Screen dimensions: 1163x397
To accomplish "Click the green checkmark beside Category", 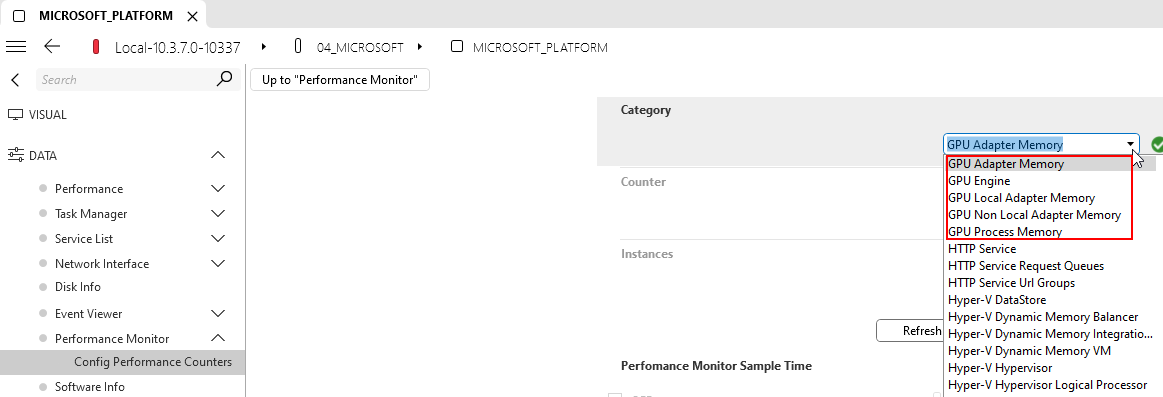I will tap(1156, 145).
